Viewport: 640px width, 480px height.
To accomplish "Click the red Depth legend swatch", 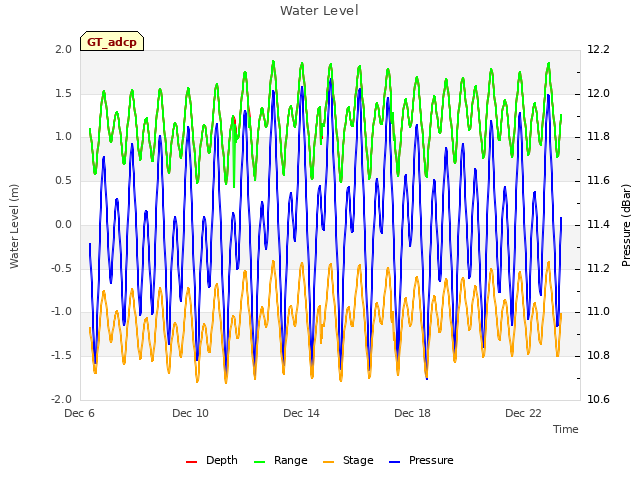I will [191, 462].
